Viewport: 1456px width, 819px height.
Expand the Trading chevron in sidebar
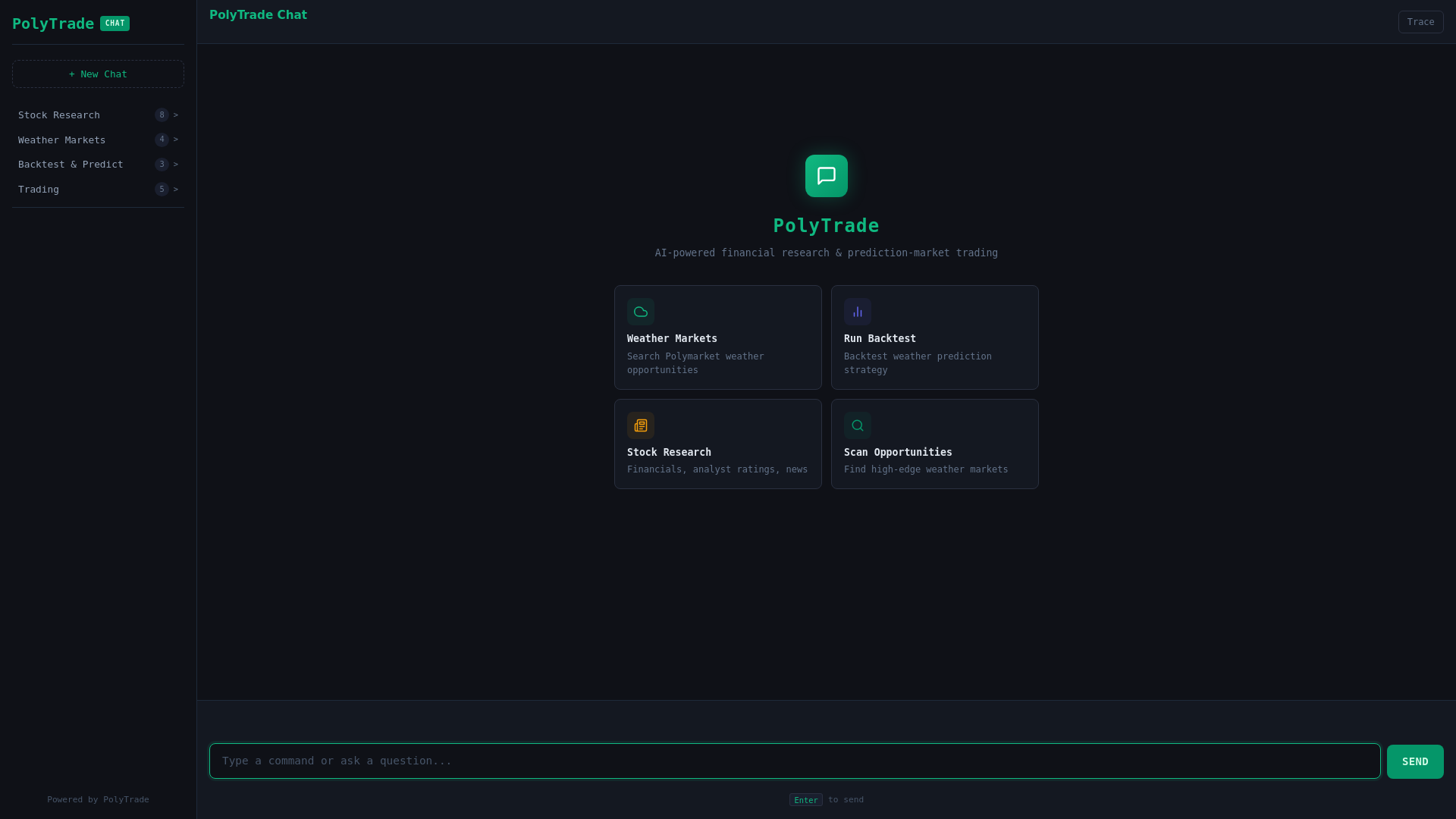click(x=176, y=190)
